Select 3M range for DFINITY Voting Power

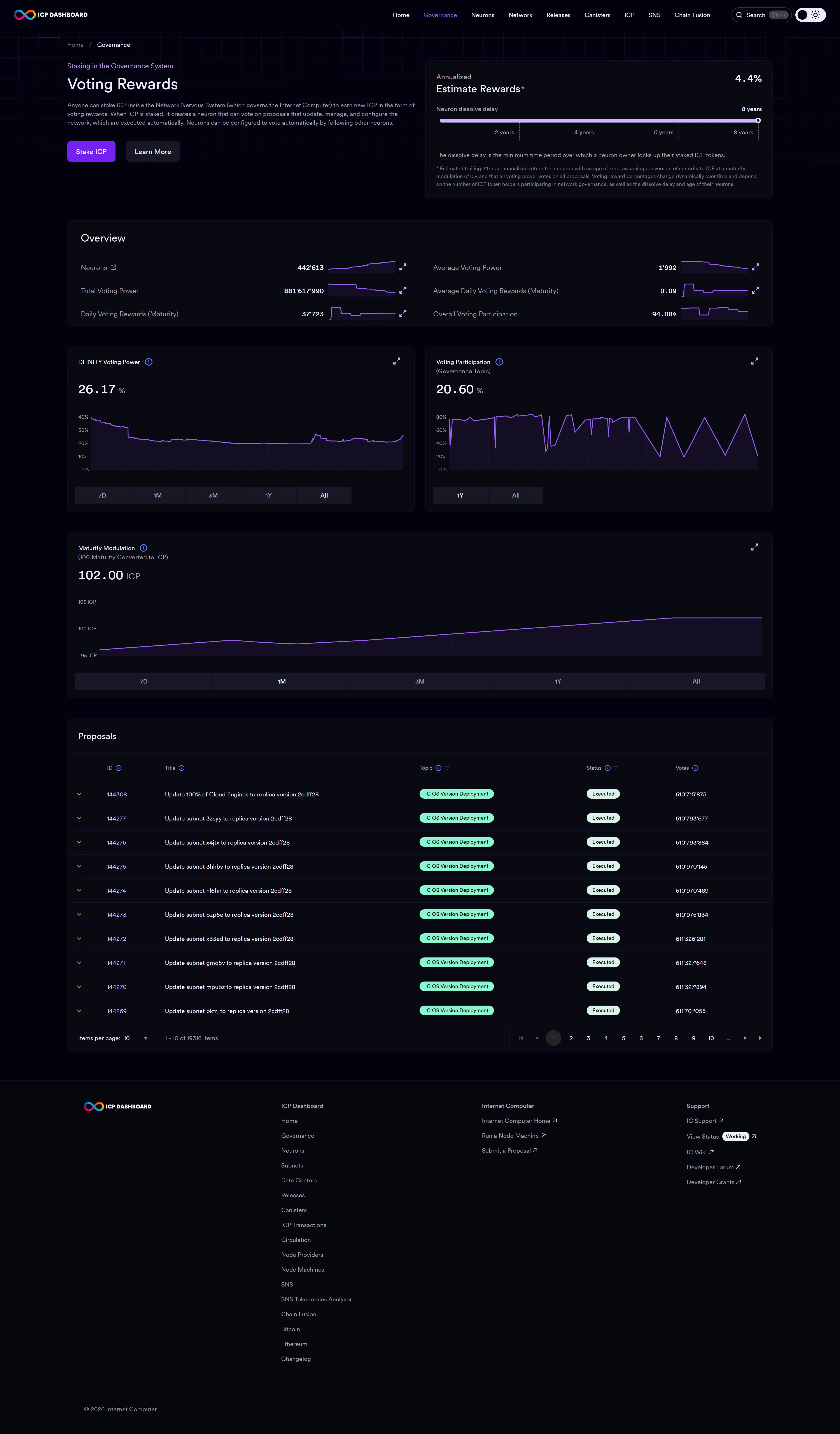(213, 496)
